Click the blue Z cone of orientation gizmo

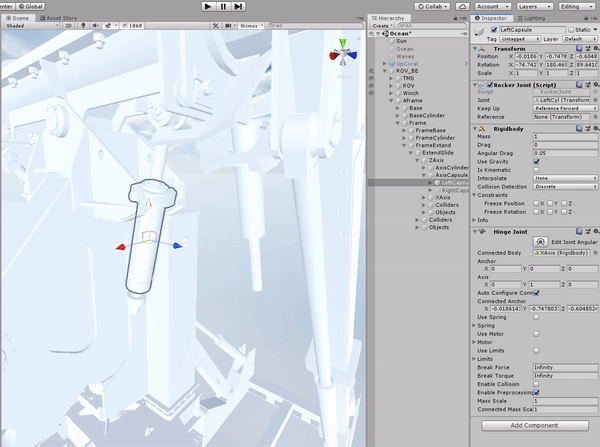pos(352,55)
